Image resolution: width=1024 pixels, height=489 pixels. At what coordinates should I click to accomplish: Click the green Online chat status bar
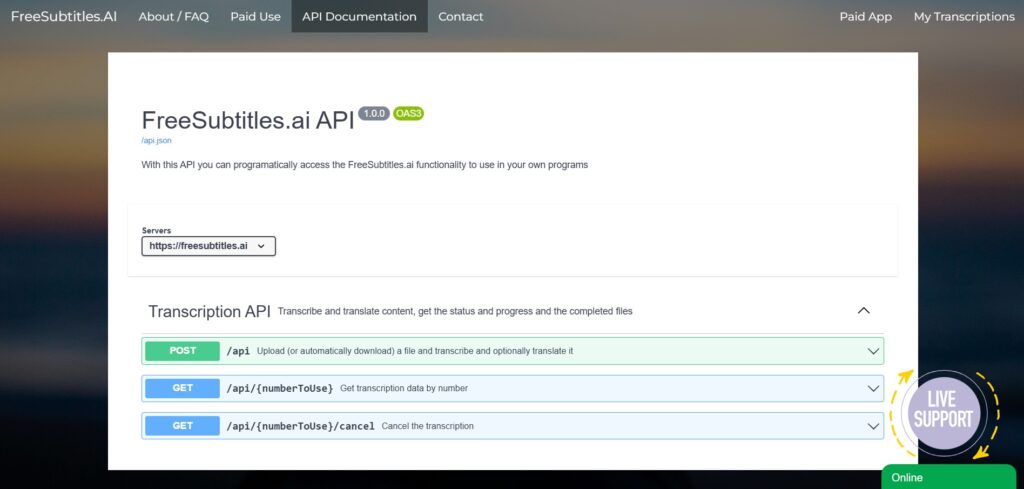click(949, 477)
